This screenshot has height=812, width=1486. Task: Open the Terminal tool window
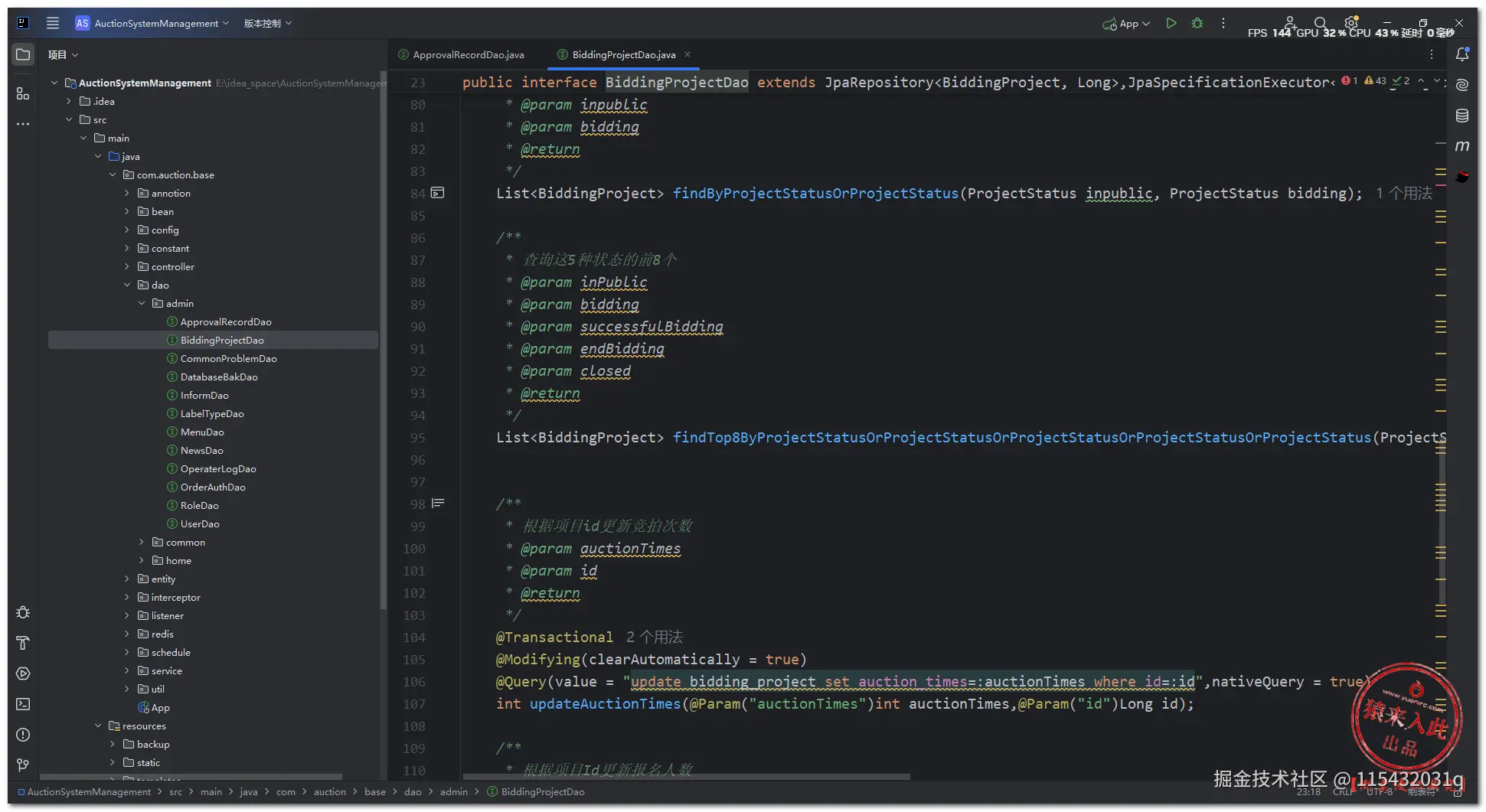pos(23,704)
